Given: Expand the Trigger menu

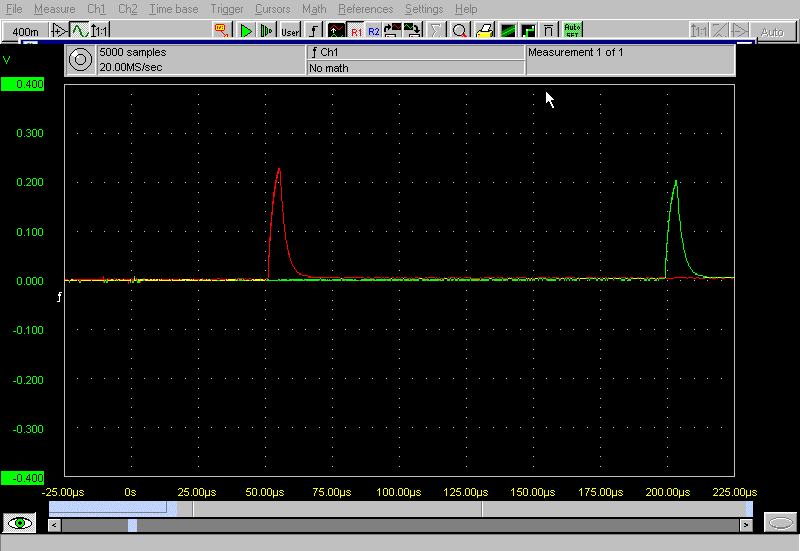Looking at the screenshot, I should [226, 9].
